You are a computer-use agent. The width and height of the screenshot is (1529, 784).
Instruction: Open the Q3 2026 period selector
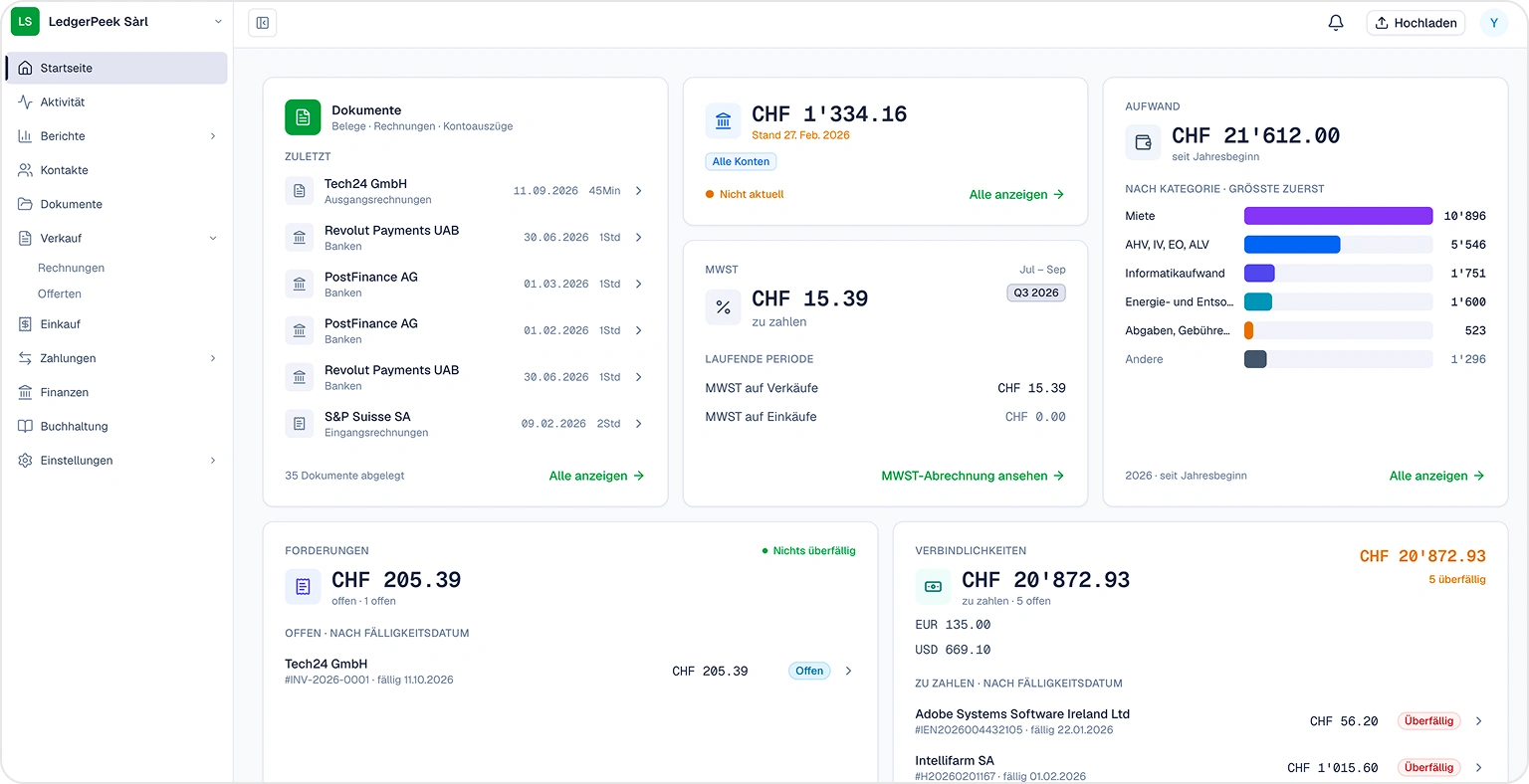point(1036,293)
